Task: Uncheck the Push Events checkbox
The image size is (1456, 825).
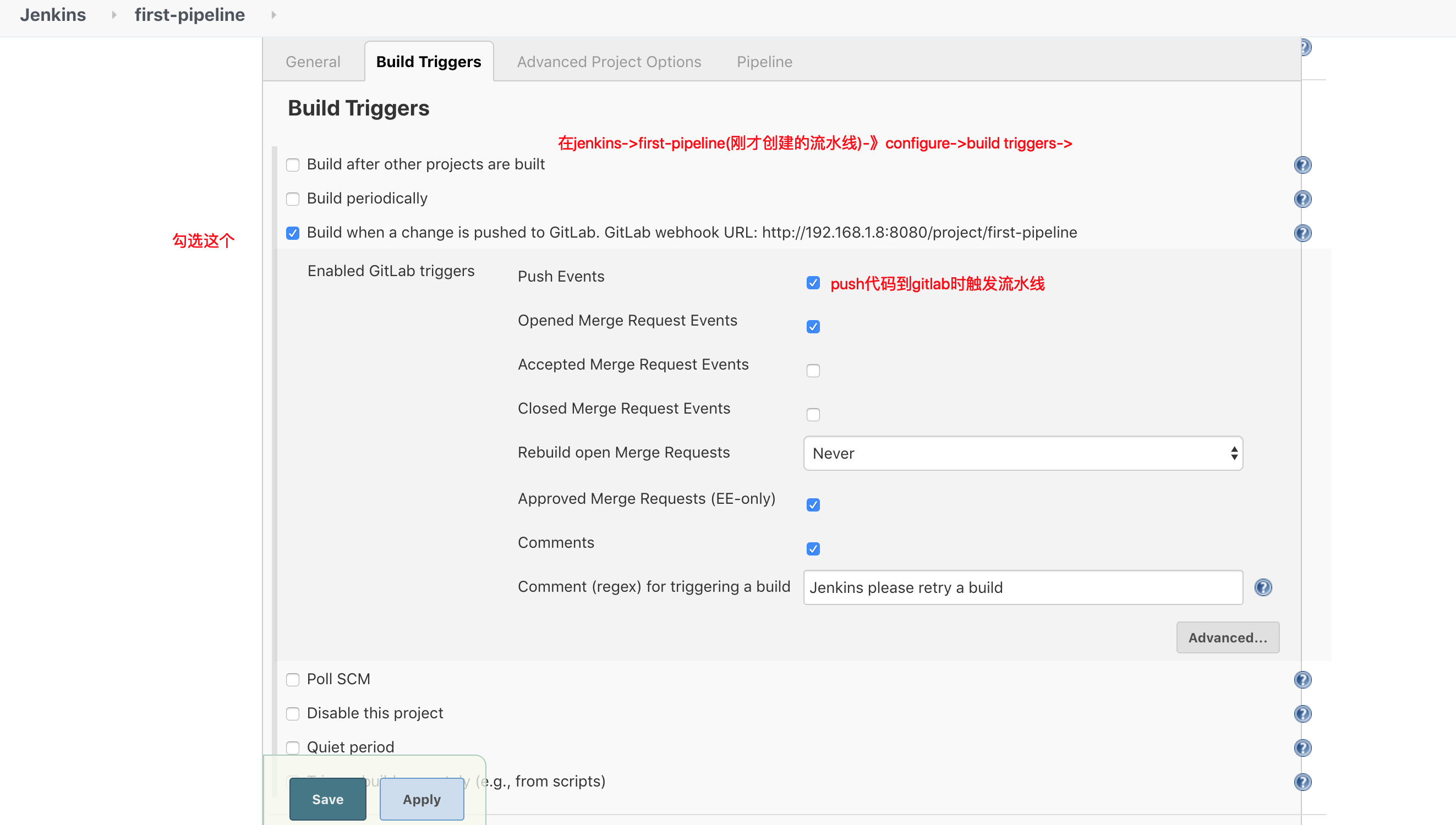Action: [813, 283]
